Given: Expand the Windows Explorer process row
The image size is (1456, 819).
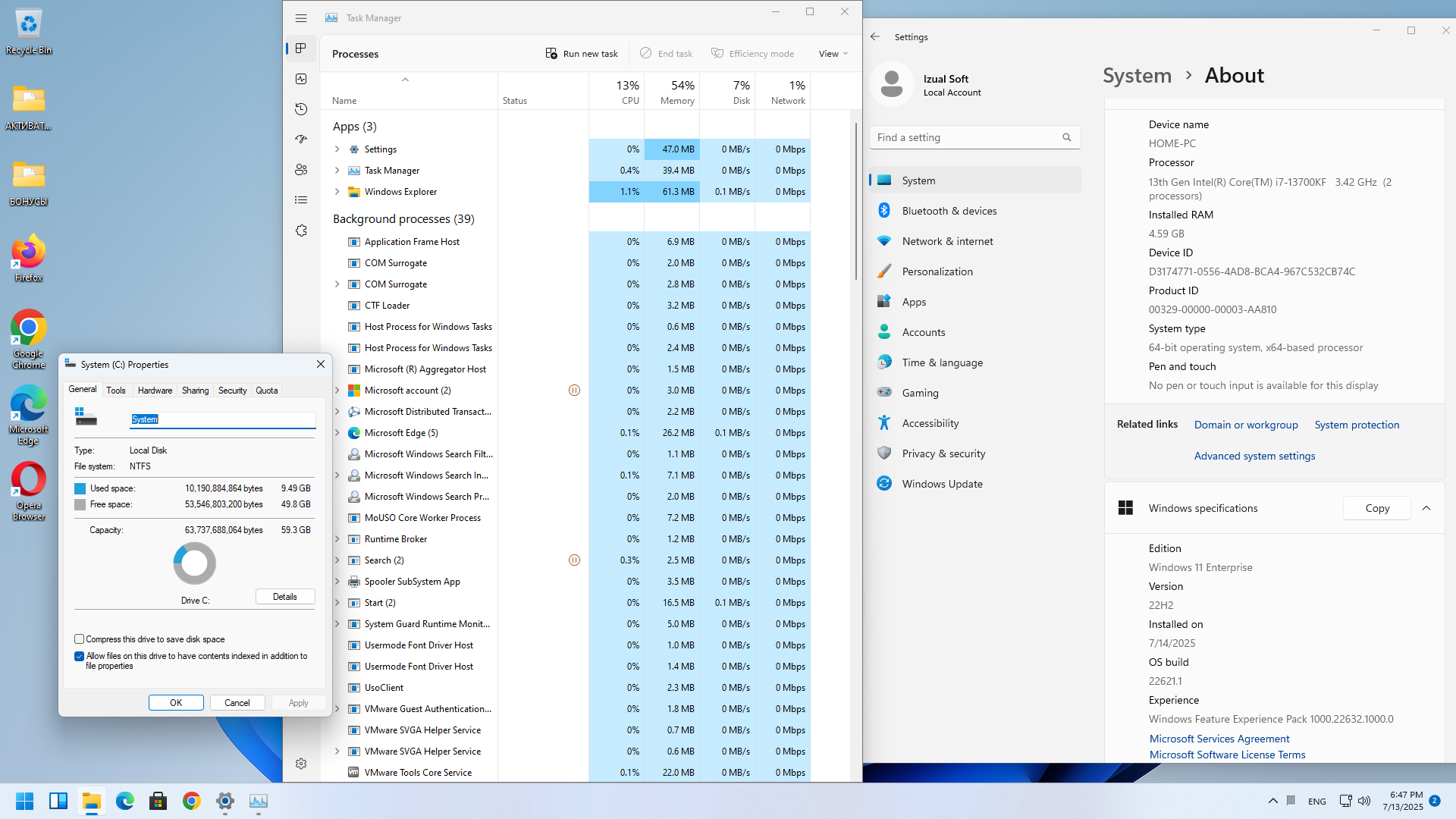Looking at the screenshot, I should 337,192.
